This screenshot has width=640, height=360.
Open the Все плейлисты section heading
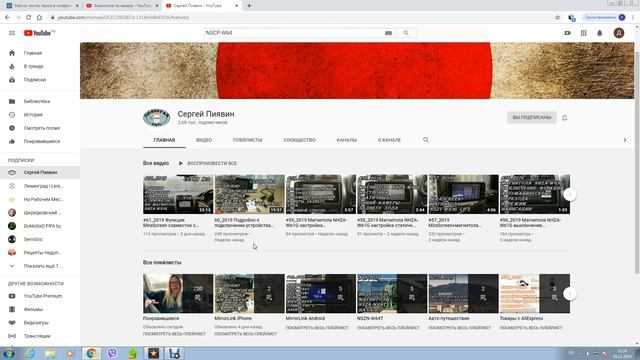(x=162, y=262)
